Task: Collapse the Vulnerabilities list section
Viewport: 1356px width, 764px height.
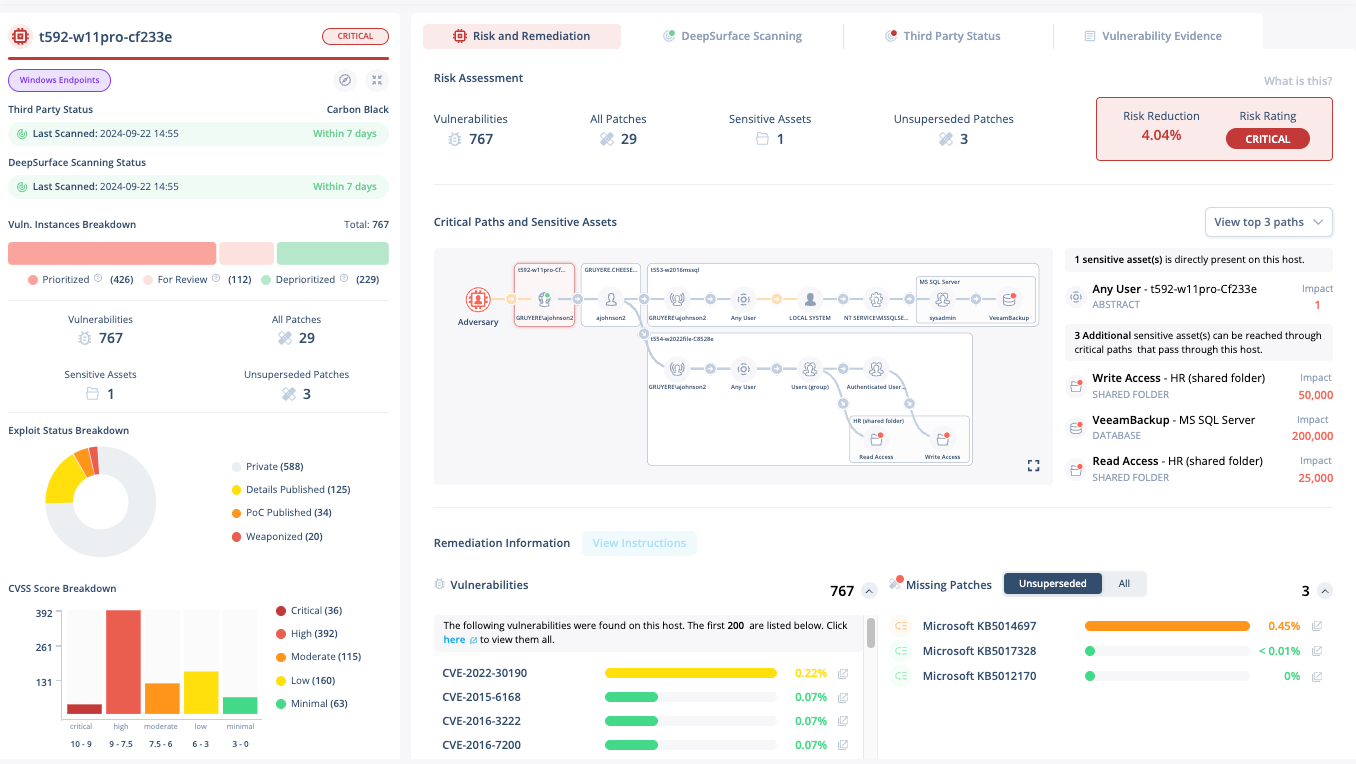Action: point(869,591)
